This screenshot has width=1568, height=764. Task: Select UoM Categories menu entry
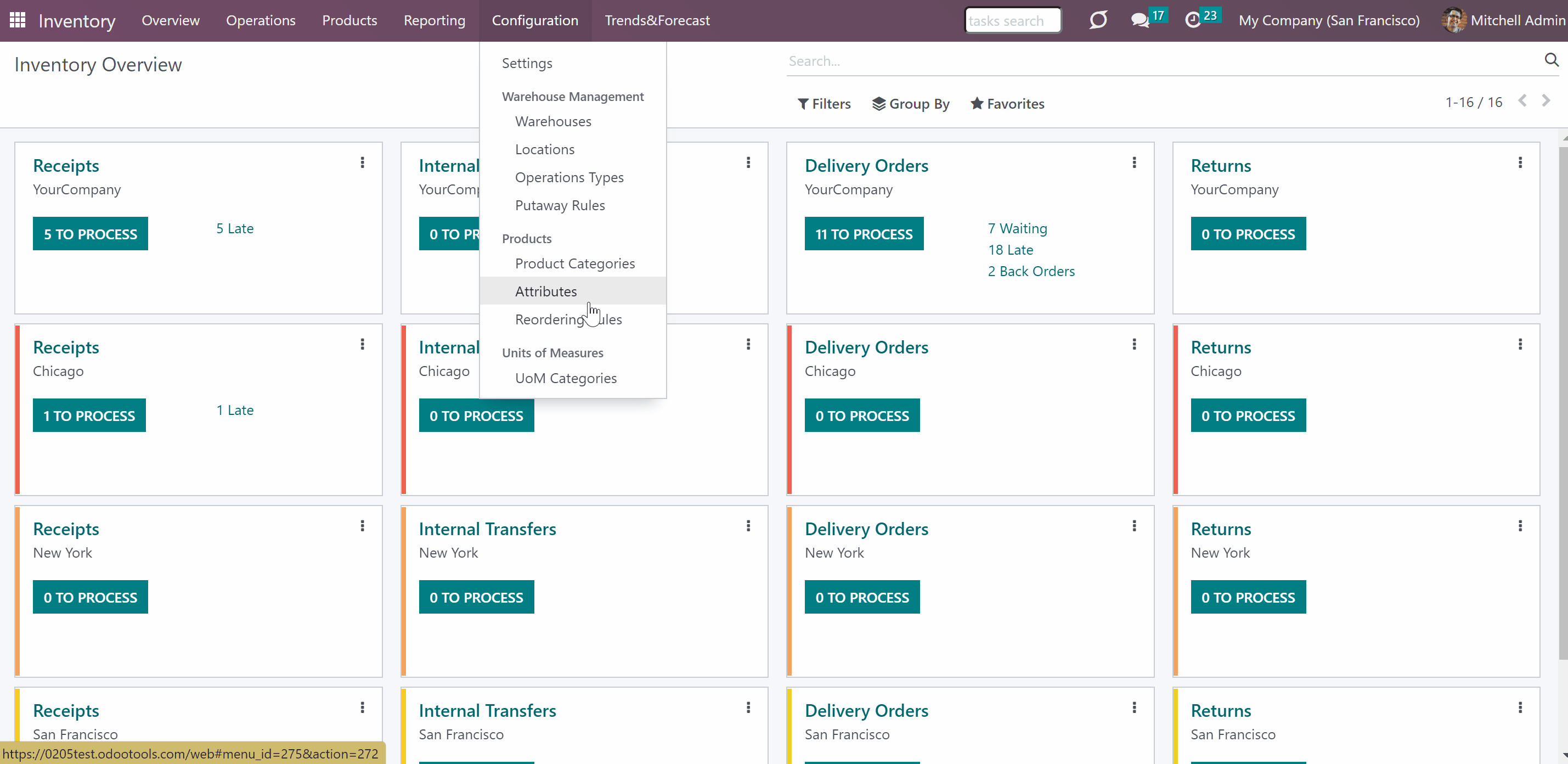pyautogui.click(x=566, y=378)
